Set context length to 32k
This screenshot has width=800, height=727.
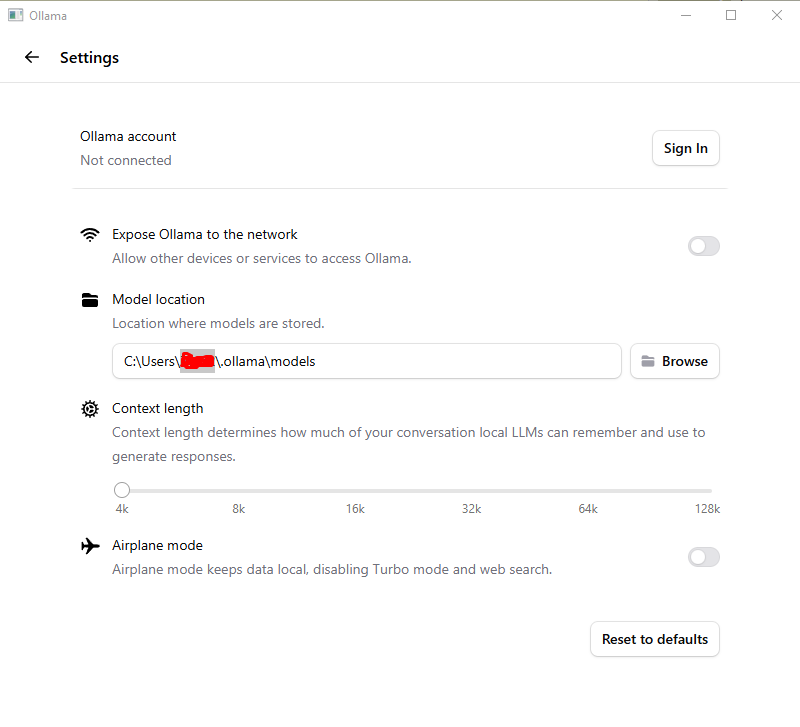tap(471, 509)
